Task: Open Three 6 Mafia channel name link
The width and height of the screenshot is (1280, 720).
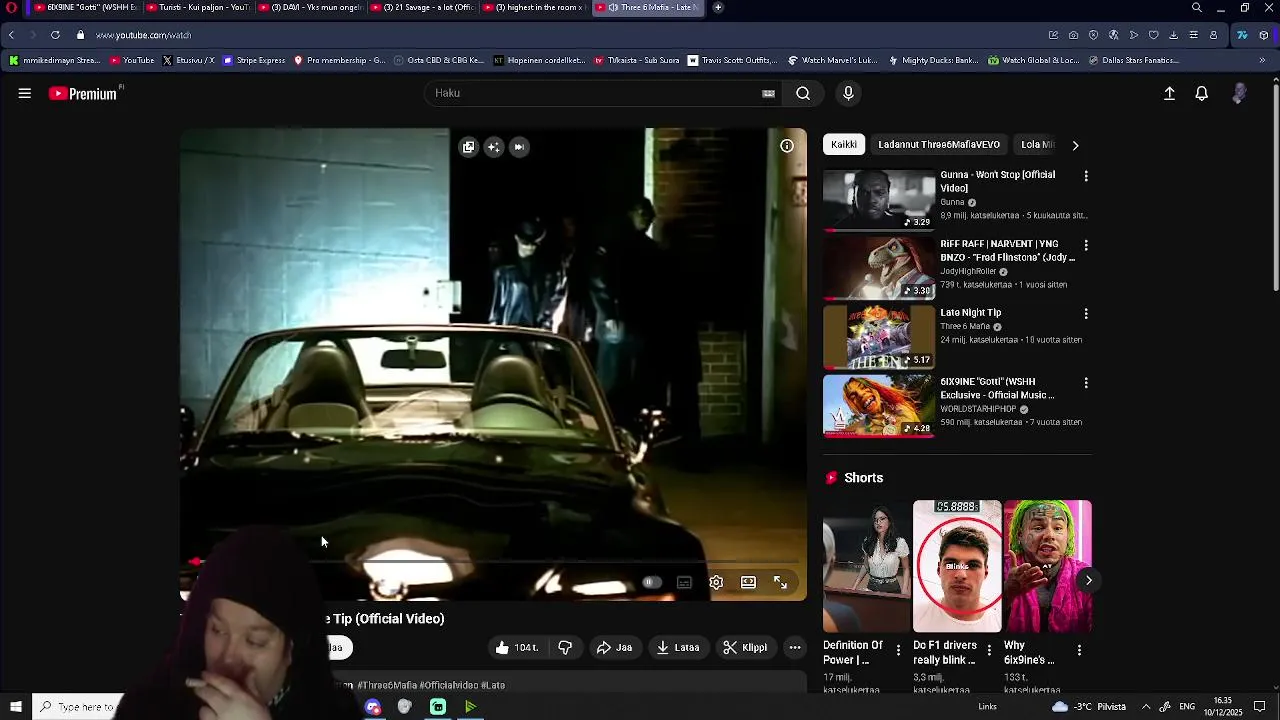Action: point(965,326)
